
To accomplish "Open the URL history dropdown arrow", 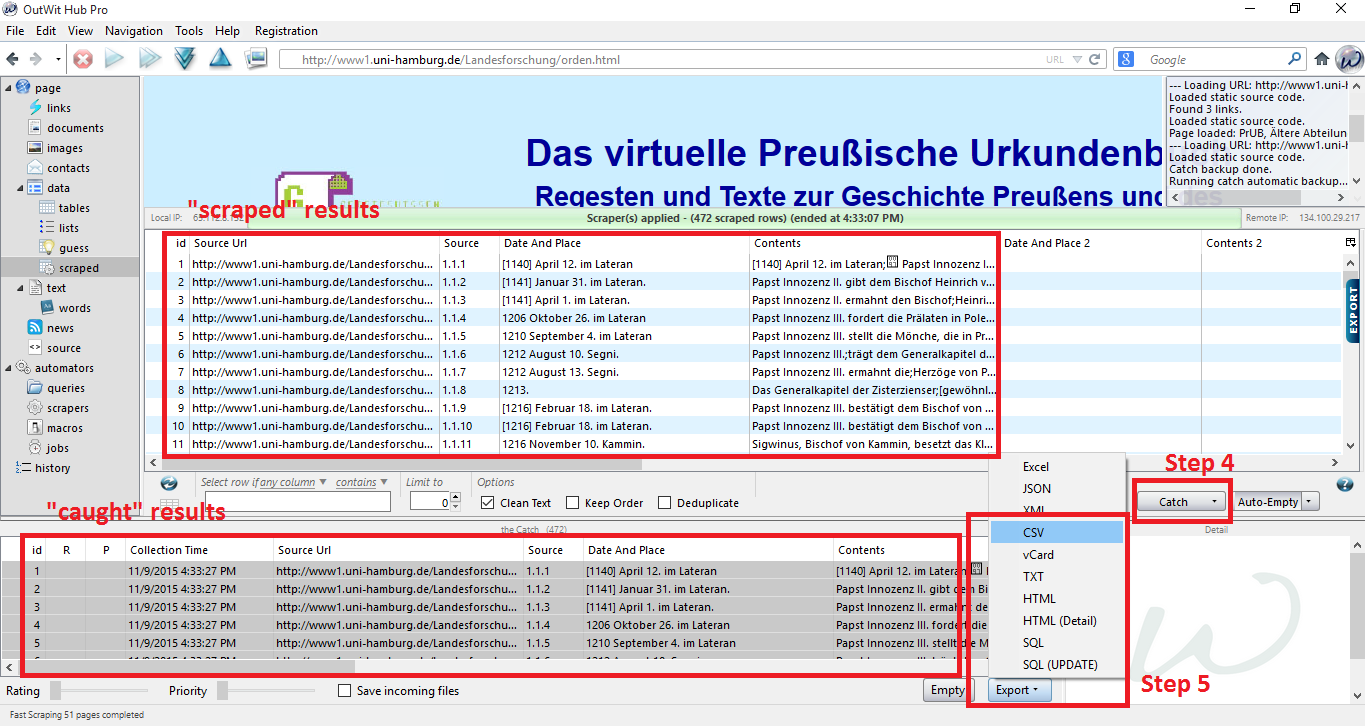I will point(1076,60).
